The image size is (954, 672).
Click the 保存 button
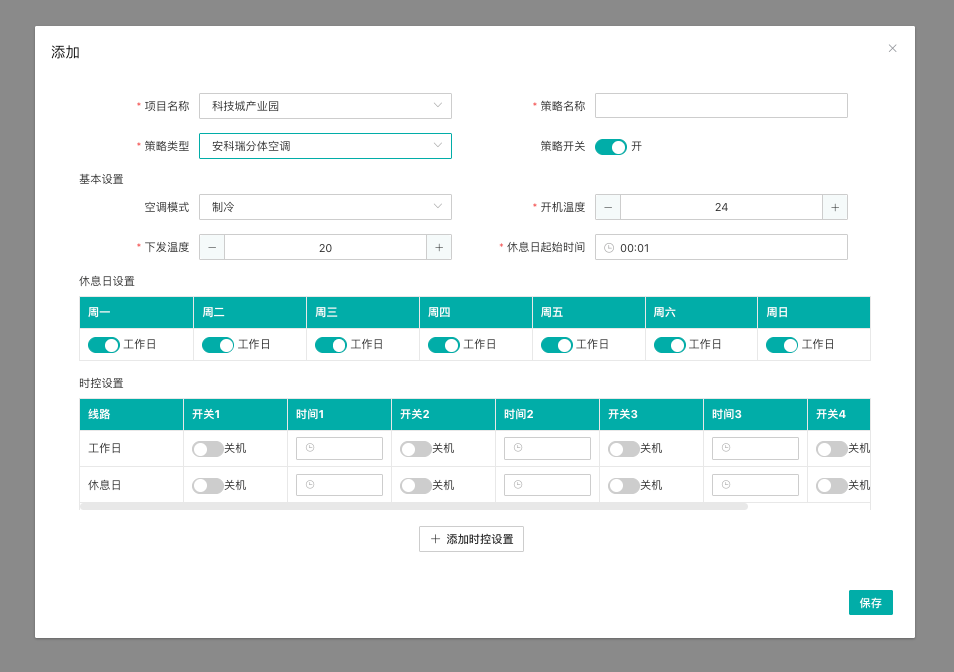[x=871, y=603]
